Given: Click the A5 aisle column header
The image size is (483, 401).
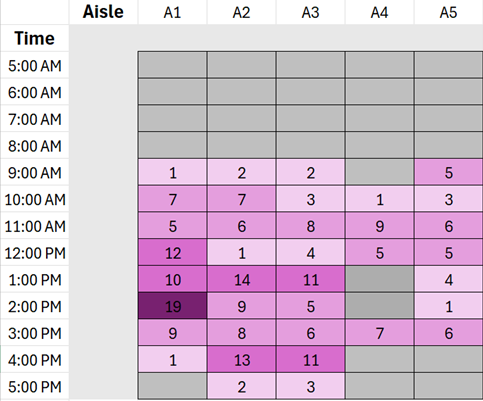Looking at the screenshot, I should point(449,12).
